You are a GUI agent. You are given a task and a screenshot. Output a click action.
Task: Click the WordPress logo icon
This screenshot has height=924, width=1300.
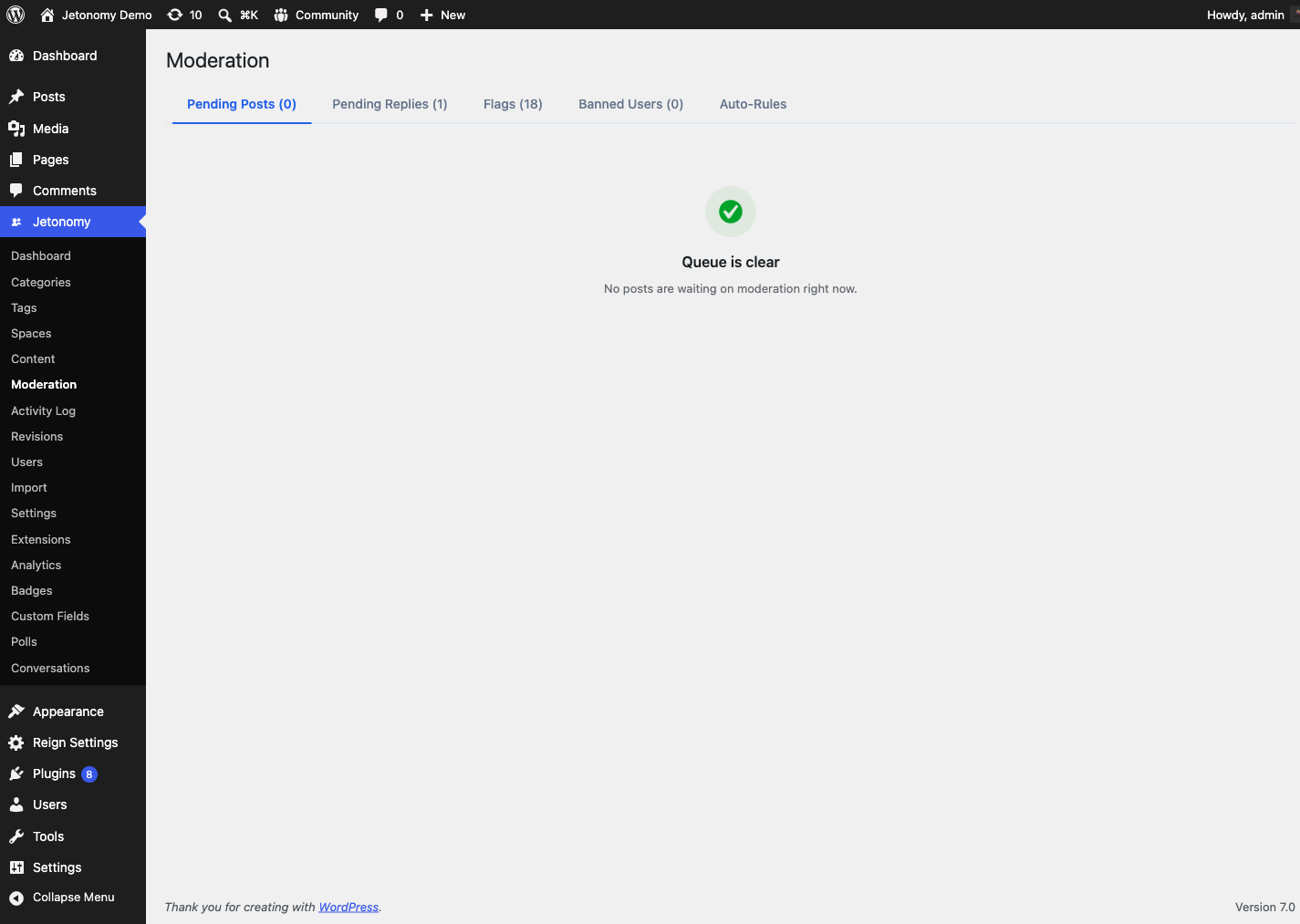(x=16, y=15)
